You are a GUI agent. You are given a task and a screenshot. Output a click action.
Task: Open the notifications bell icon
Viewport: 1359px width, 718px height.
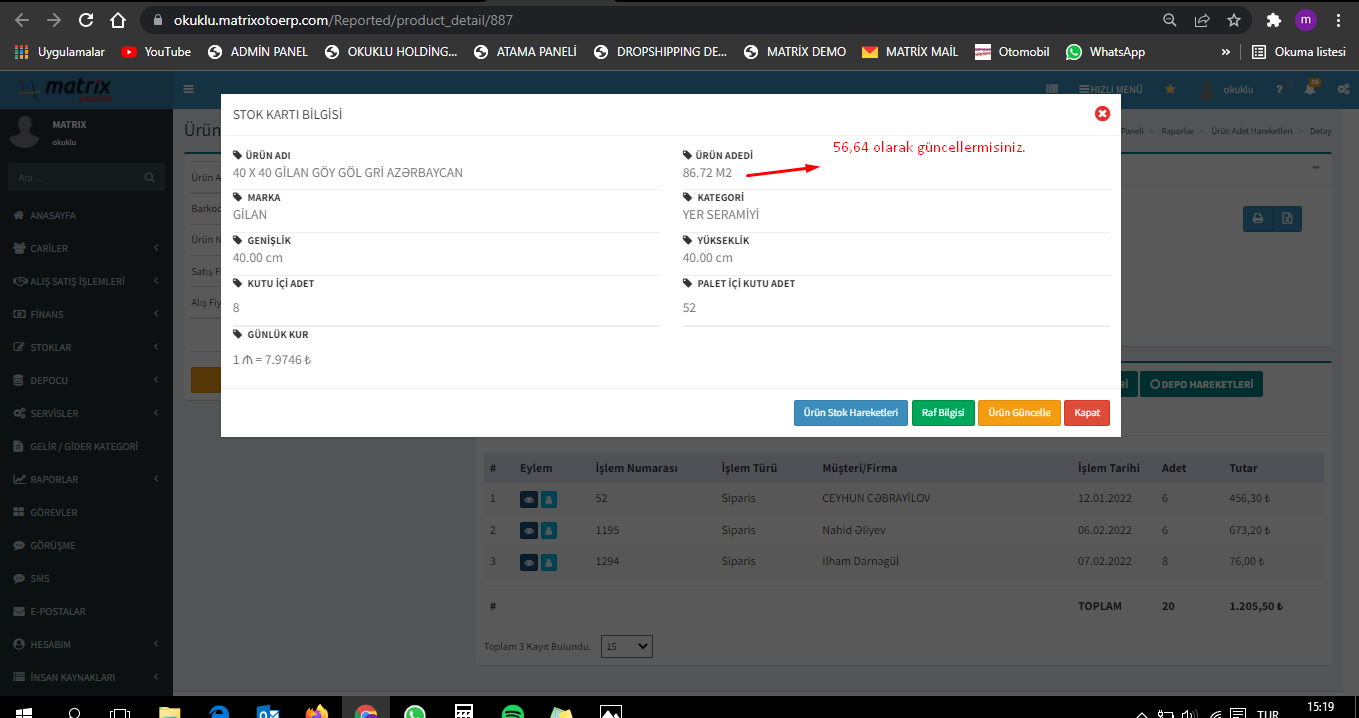1310,89
